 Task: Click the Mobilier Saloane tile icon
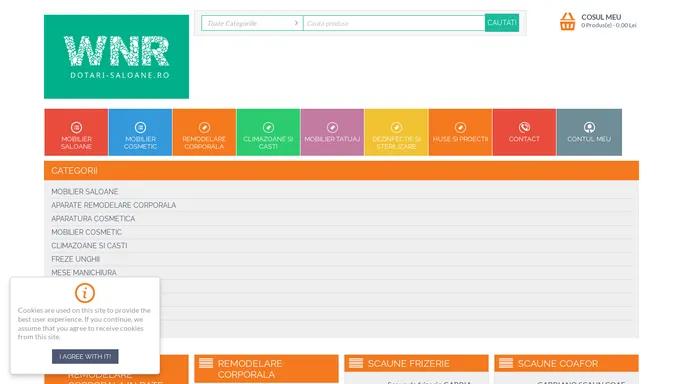click(76, 127)
